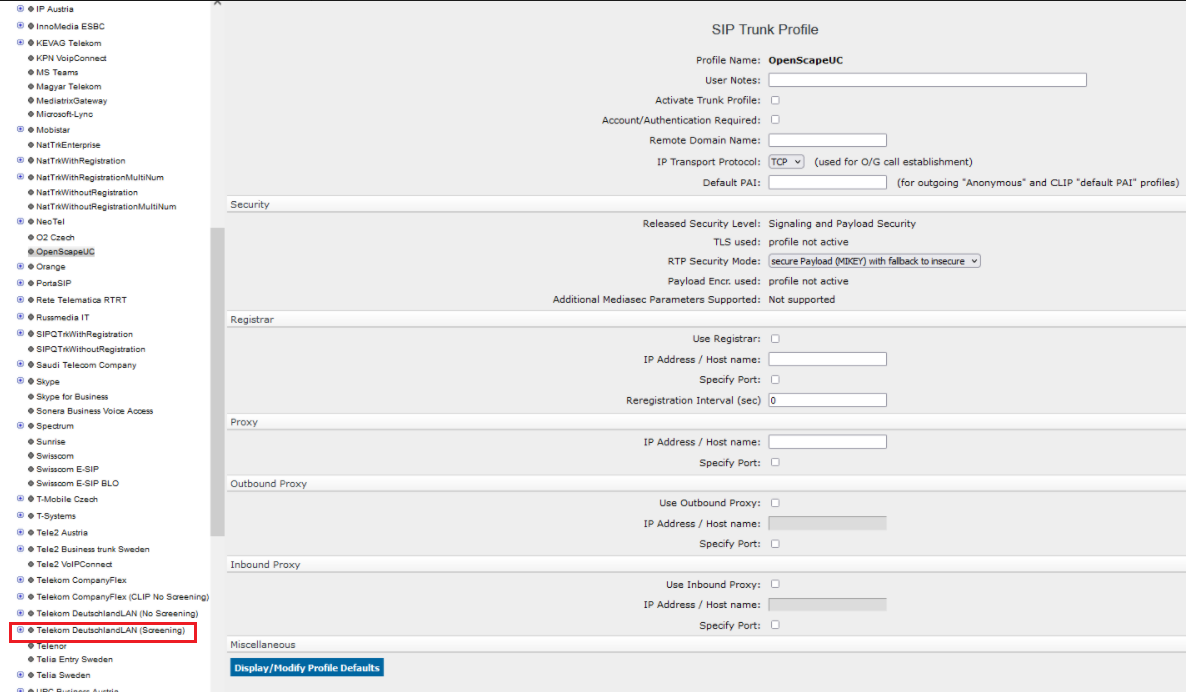Screen dimensions: 1186x692
Task: Click the bullet icon beside Sunrise
Action: tap(31, 442)
